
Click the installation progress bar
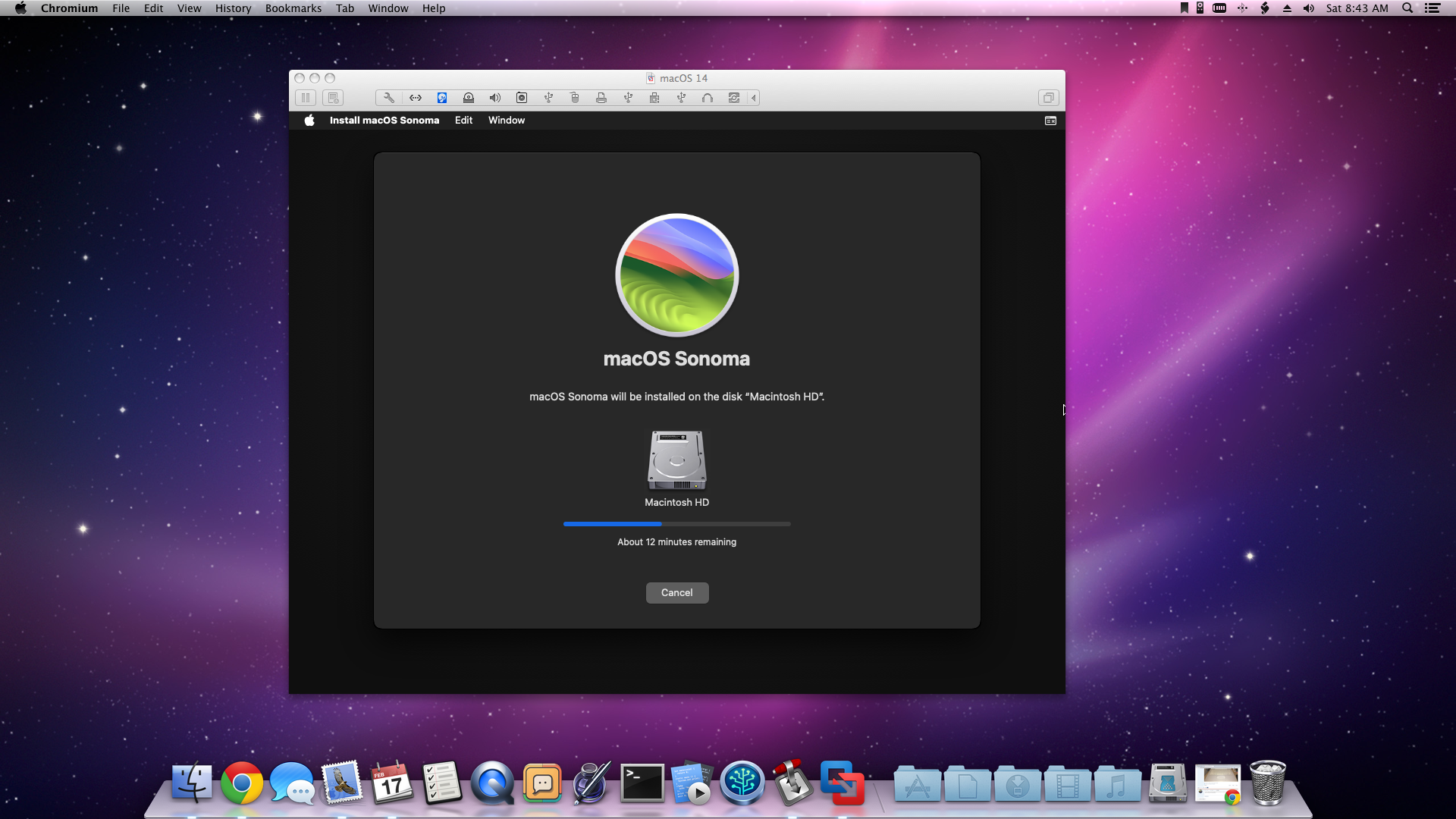pos(676,524)
